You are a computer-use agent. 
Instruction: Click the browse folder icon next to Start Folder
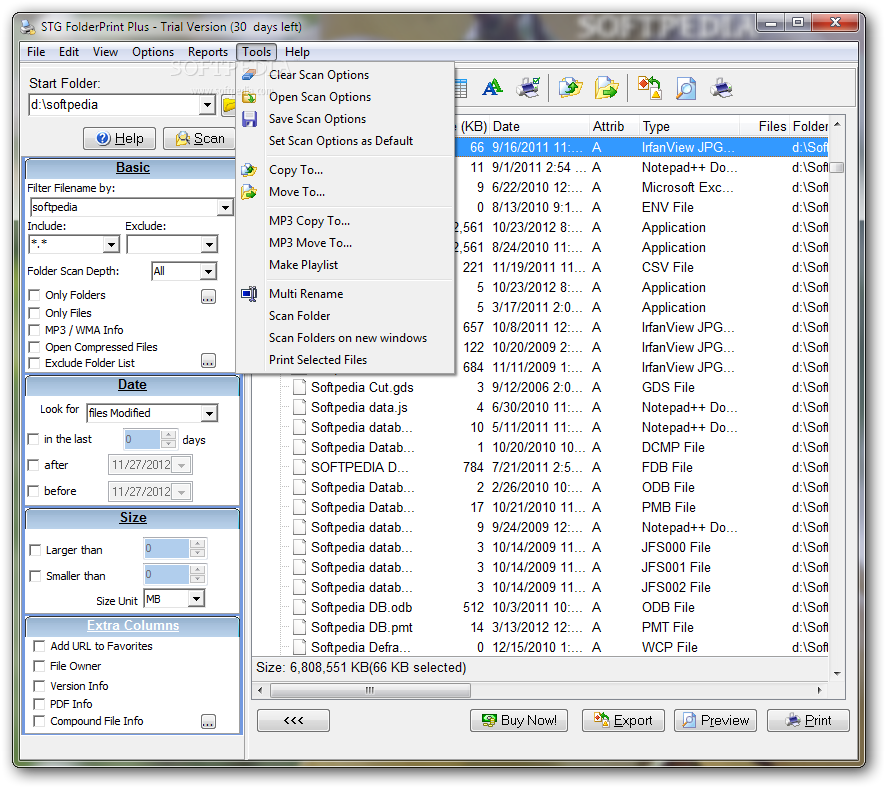tap(229, 105)
